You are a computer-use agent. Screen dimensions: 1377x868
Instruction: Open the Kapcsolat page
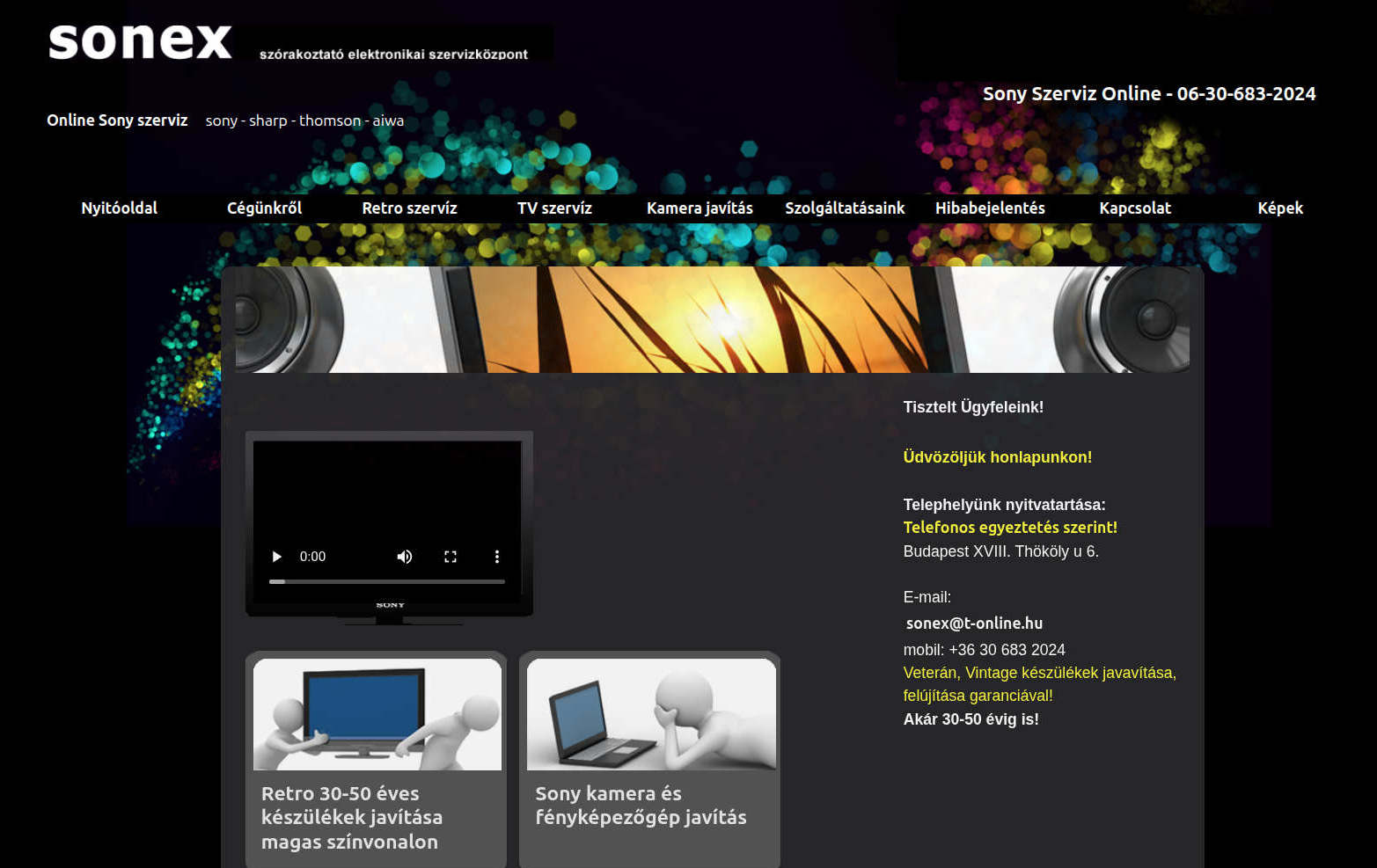(1135, 208)
